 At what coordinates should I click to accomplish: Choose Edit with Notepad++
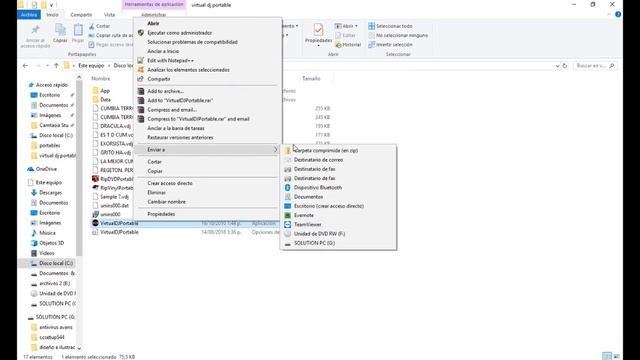(170, 60)
